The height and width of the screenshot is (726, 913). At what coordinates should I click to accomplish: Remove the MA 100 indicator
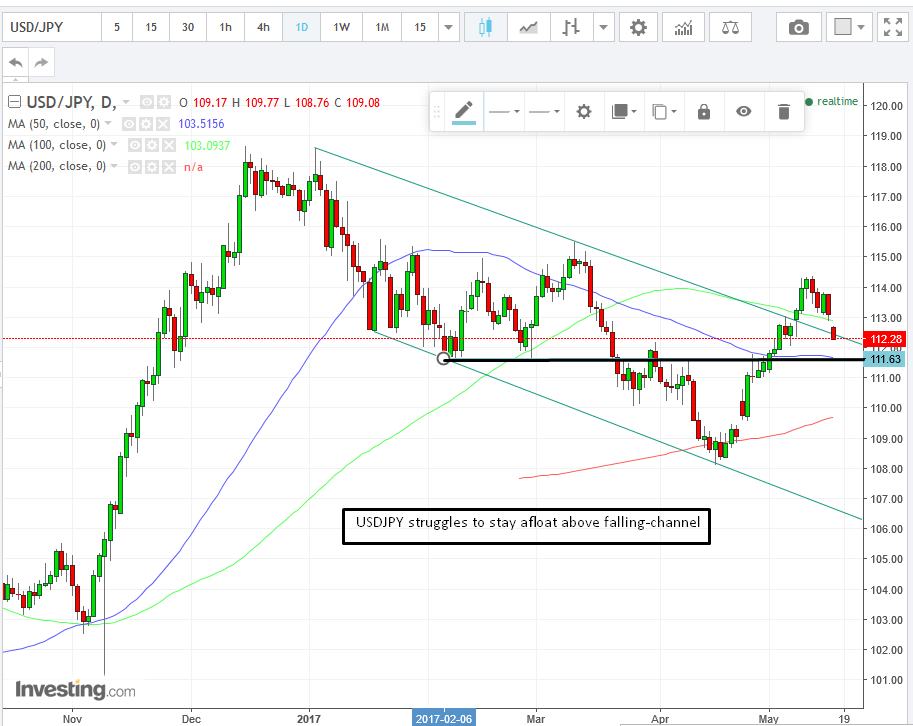coord(169,145)
